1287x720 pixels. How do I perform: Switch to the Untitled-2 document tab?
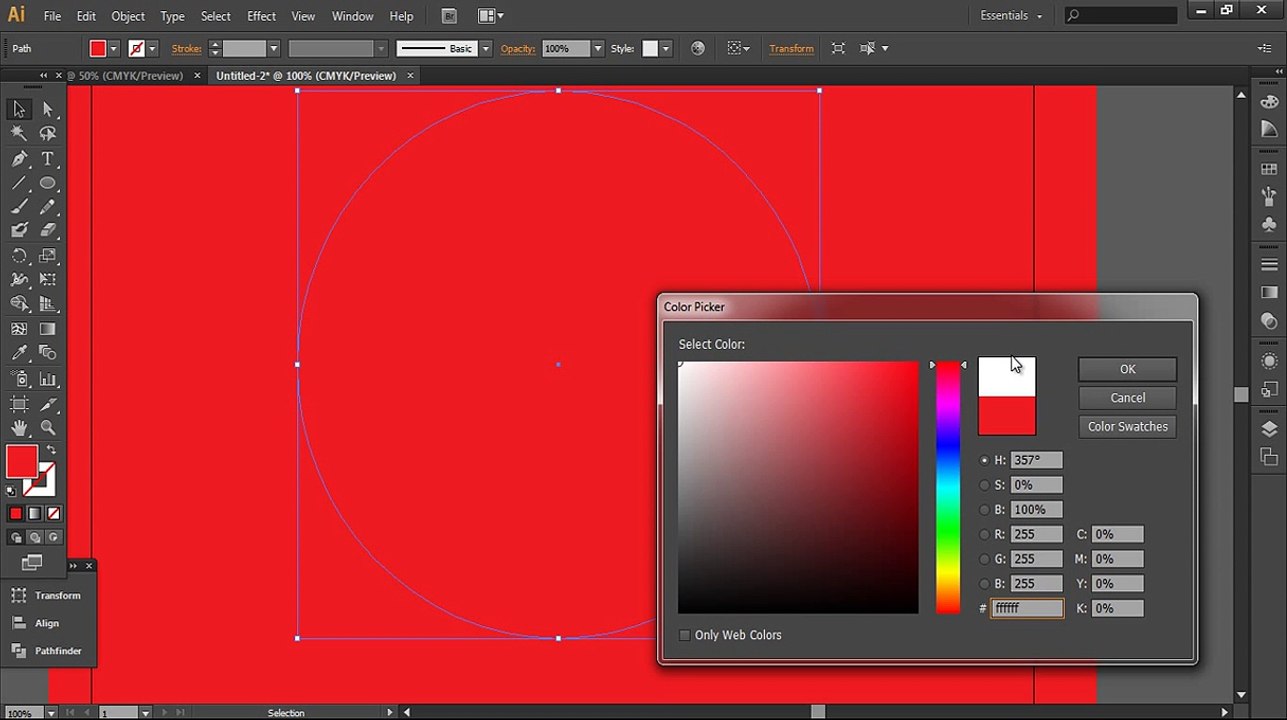tap(306, 76)
